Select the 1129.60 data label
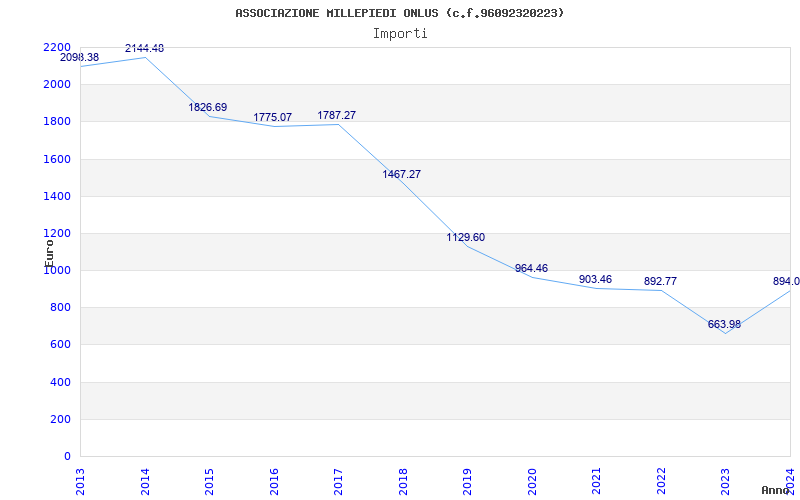Viewport: 800px width, 500px height. point(465,237)
